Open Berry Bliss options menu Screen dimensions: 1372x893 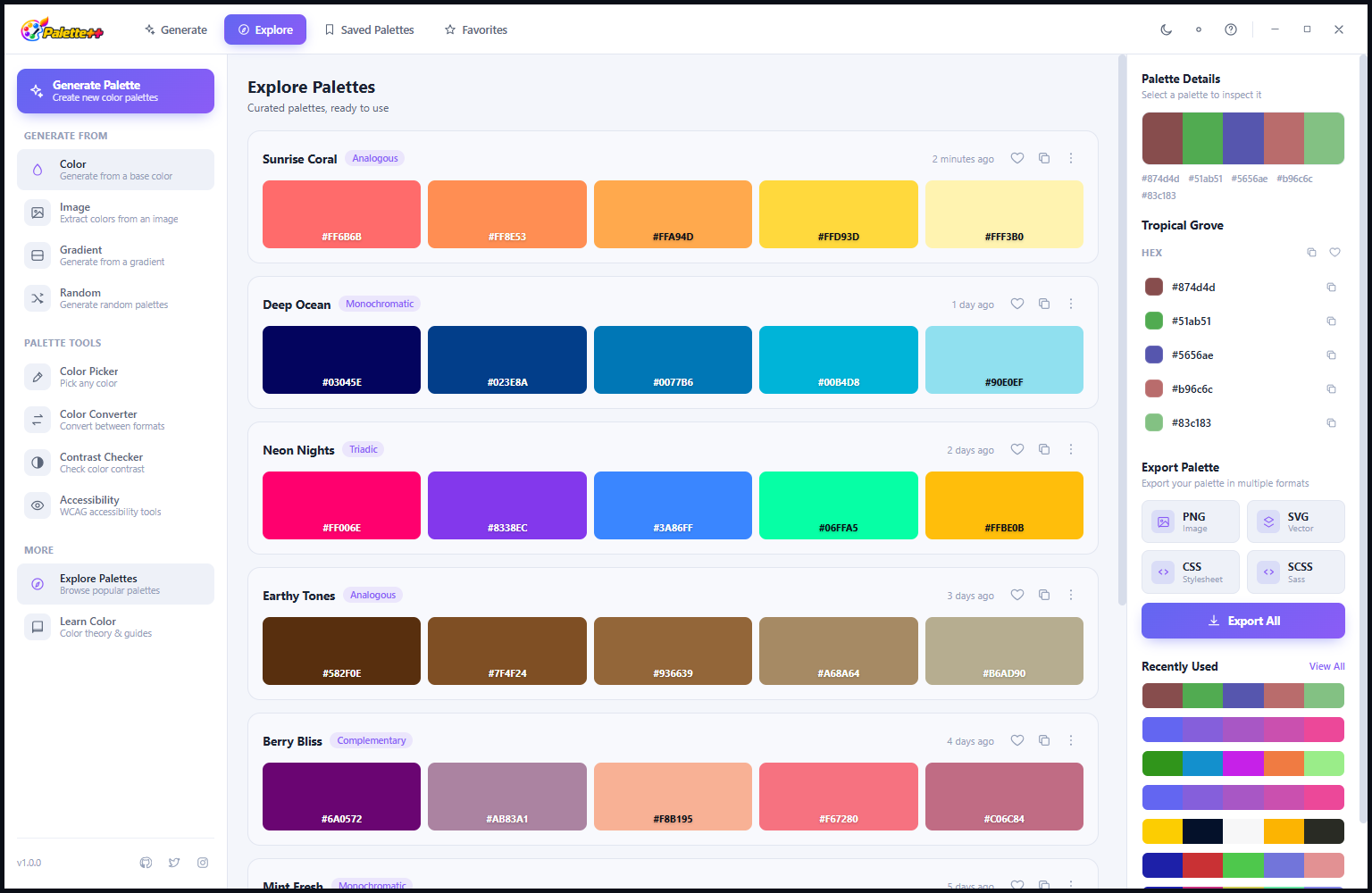point(1071,740)
